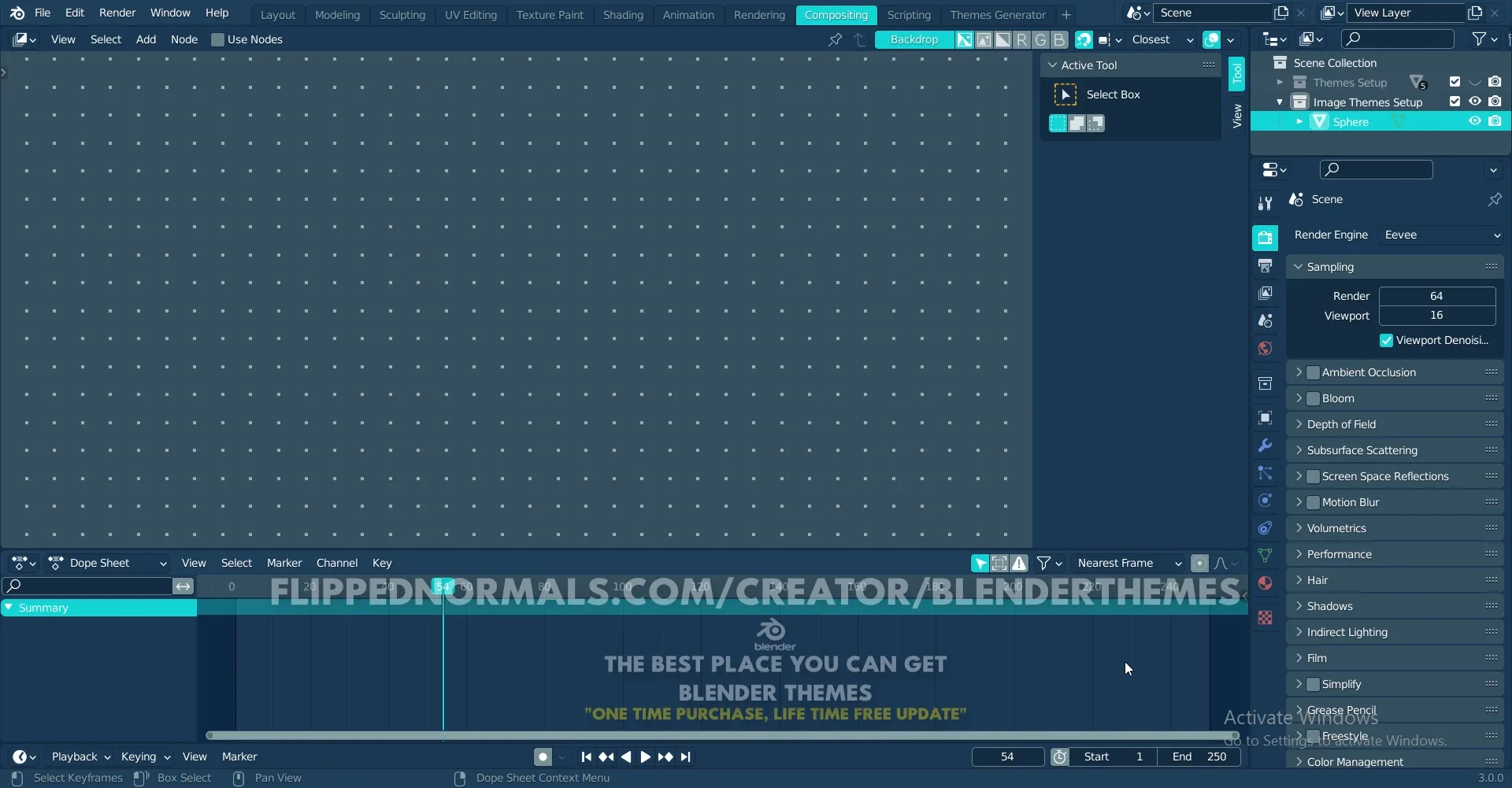
Task: Open the Object Data properties tab
Action: [1265, 555]
